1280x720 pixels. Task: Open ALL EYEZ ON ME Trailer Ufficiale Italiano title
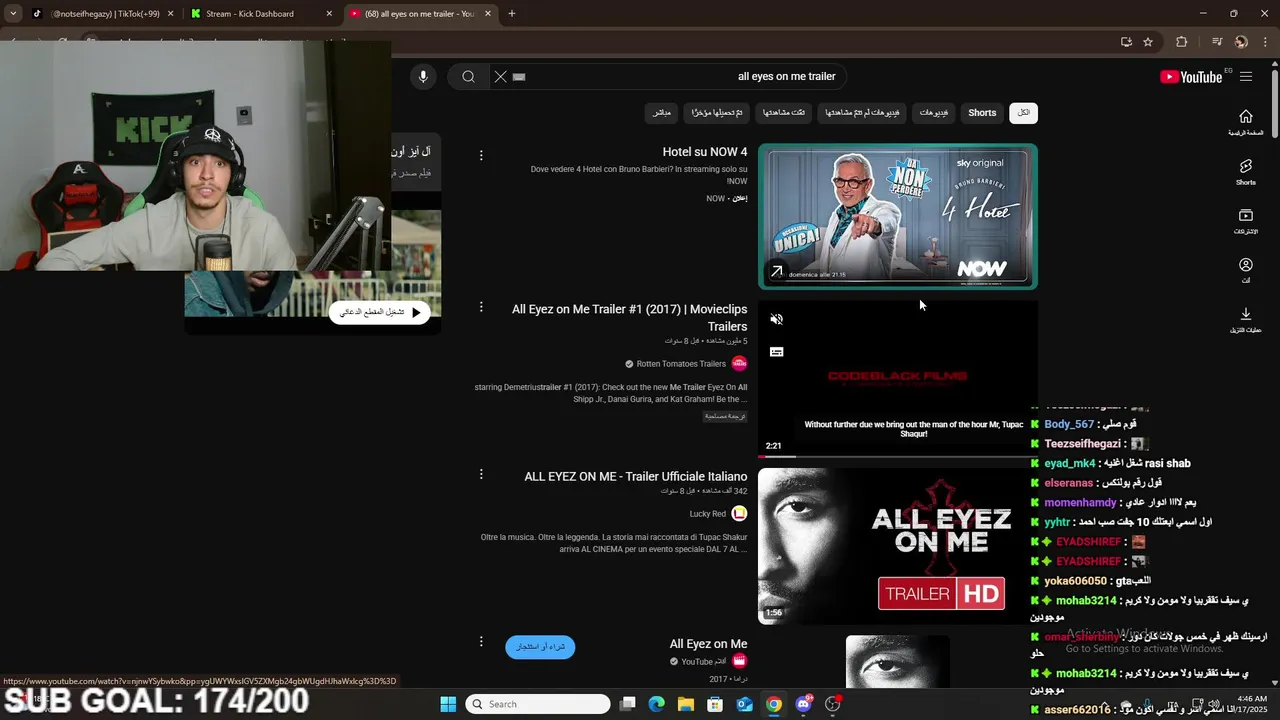pyautogui.click(x=636, y=477)
